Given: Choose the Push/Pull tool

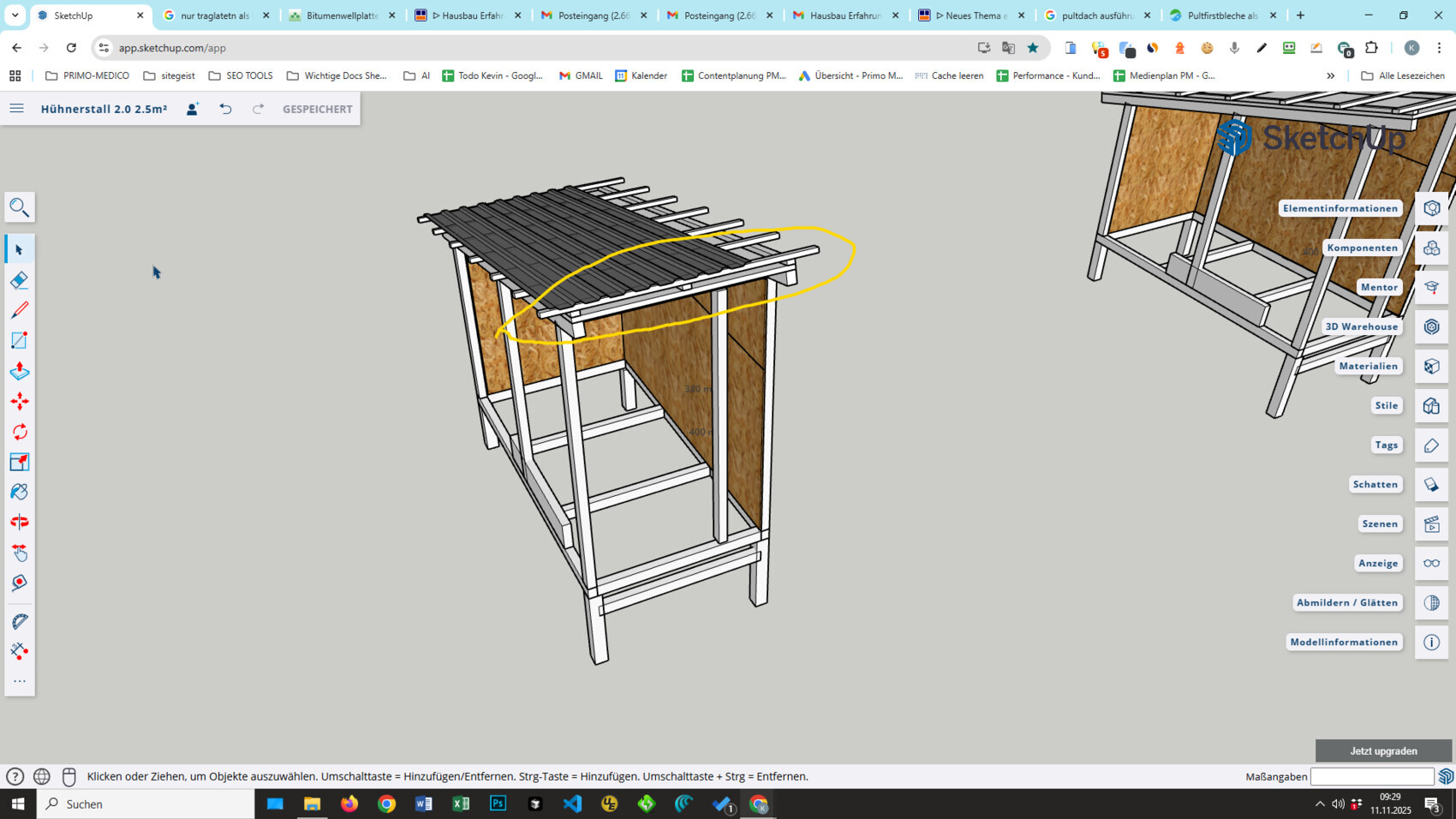Looking at the screenshot, I should [19, 370].
